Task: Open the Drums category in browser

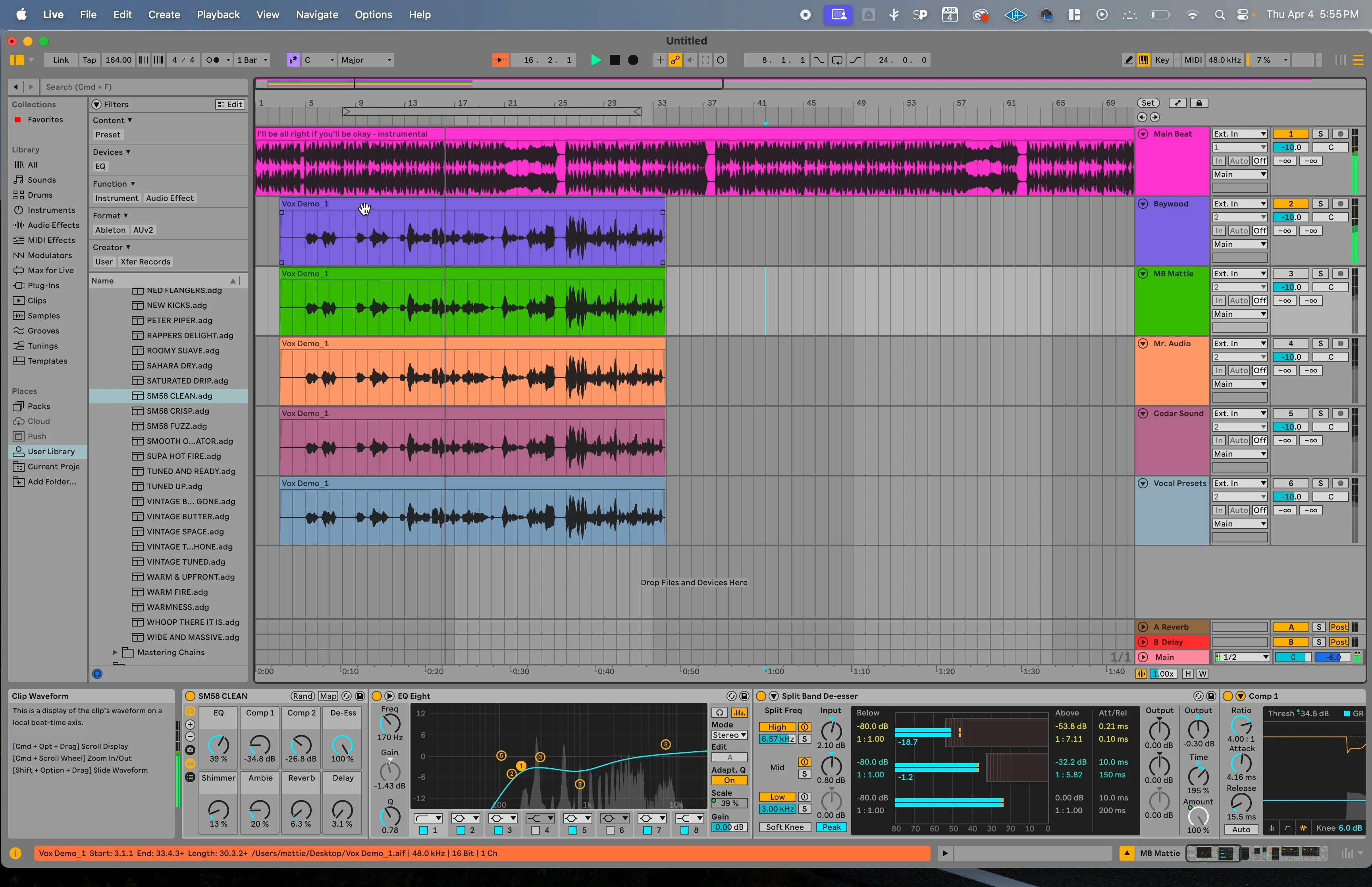Action: (40, 195)
